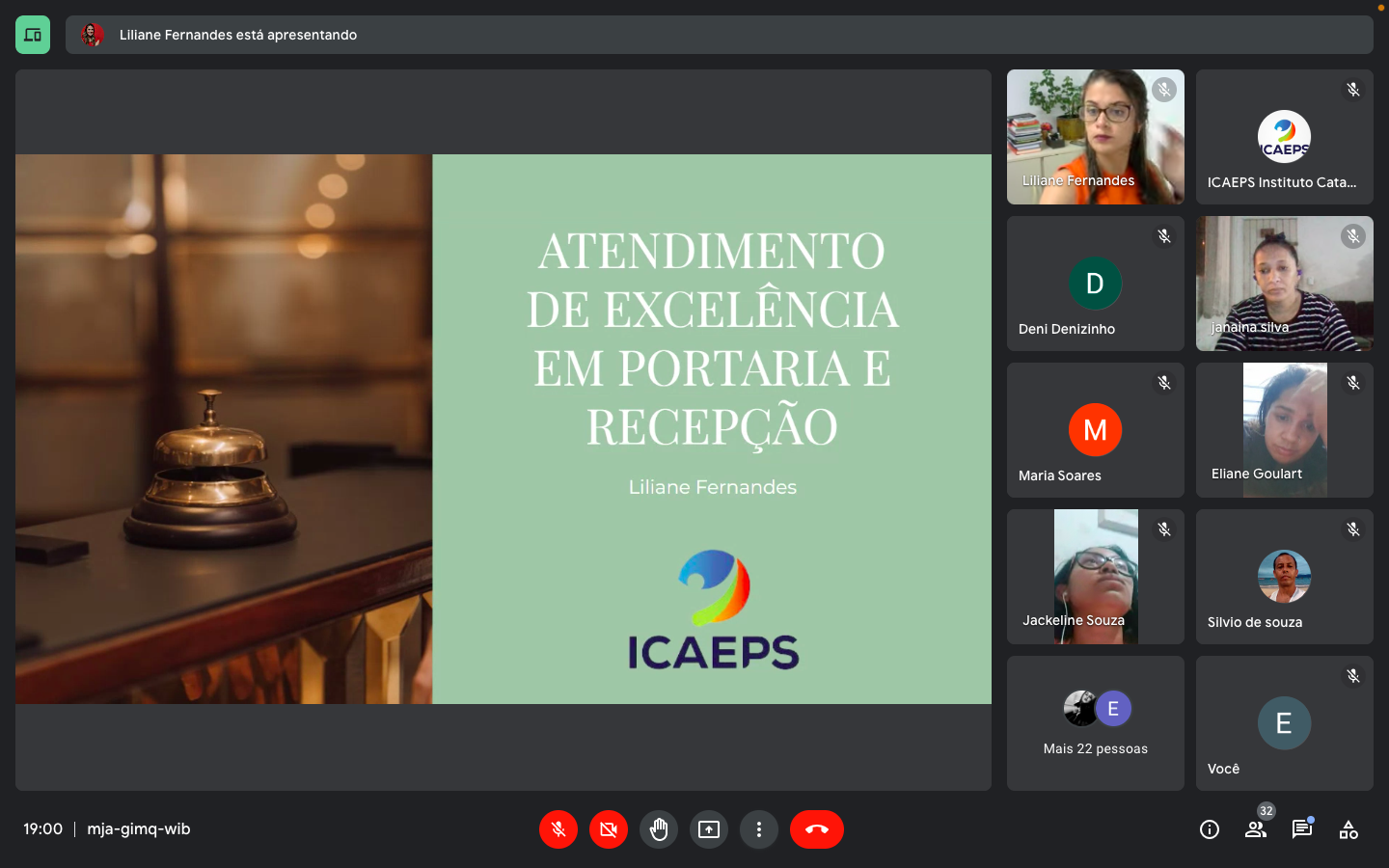Click the E avatar in Você tile
Viewport: 1389px width, 868px height.
click(1285, 723)
